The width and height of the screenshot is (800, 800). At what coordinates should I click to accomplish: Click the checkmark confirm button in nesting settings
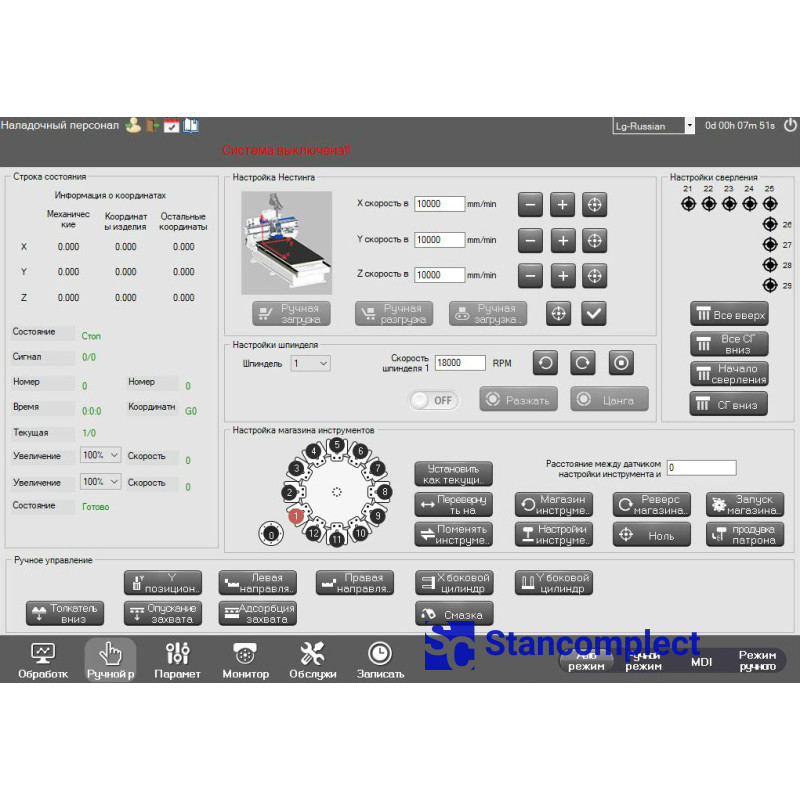point(594,313)
